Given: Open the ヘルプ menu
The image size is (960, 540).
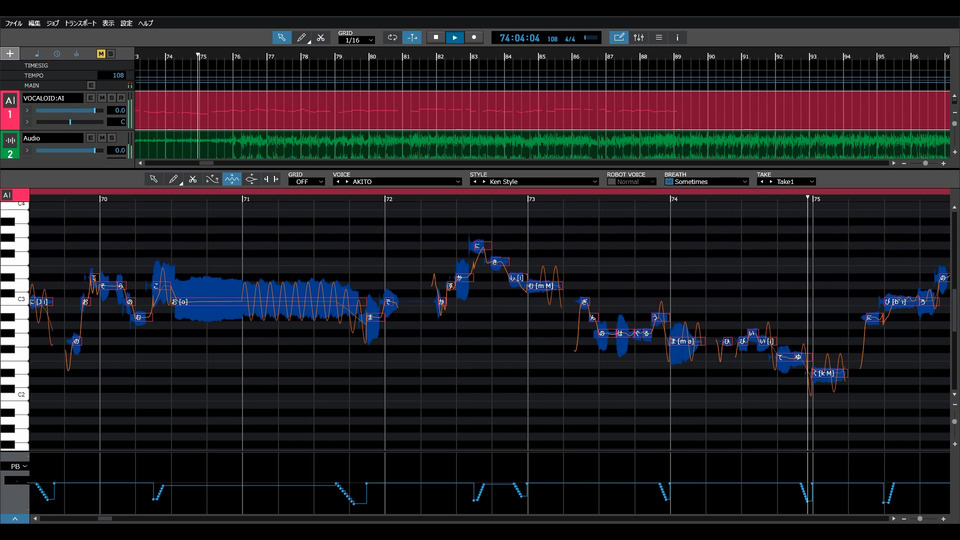Looking at the screenshot, I should pyautogui.click(x=146, y=23).
